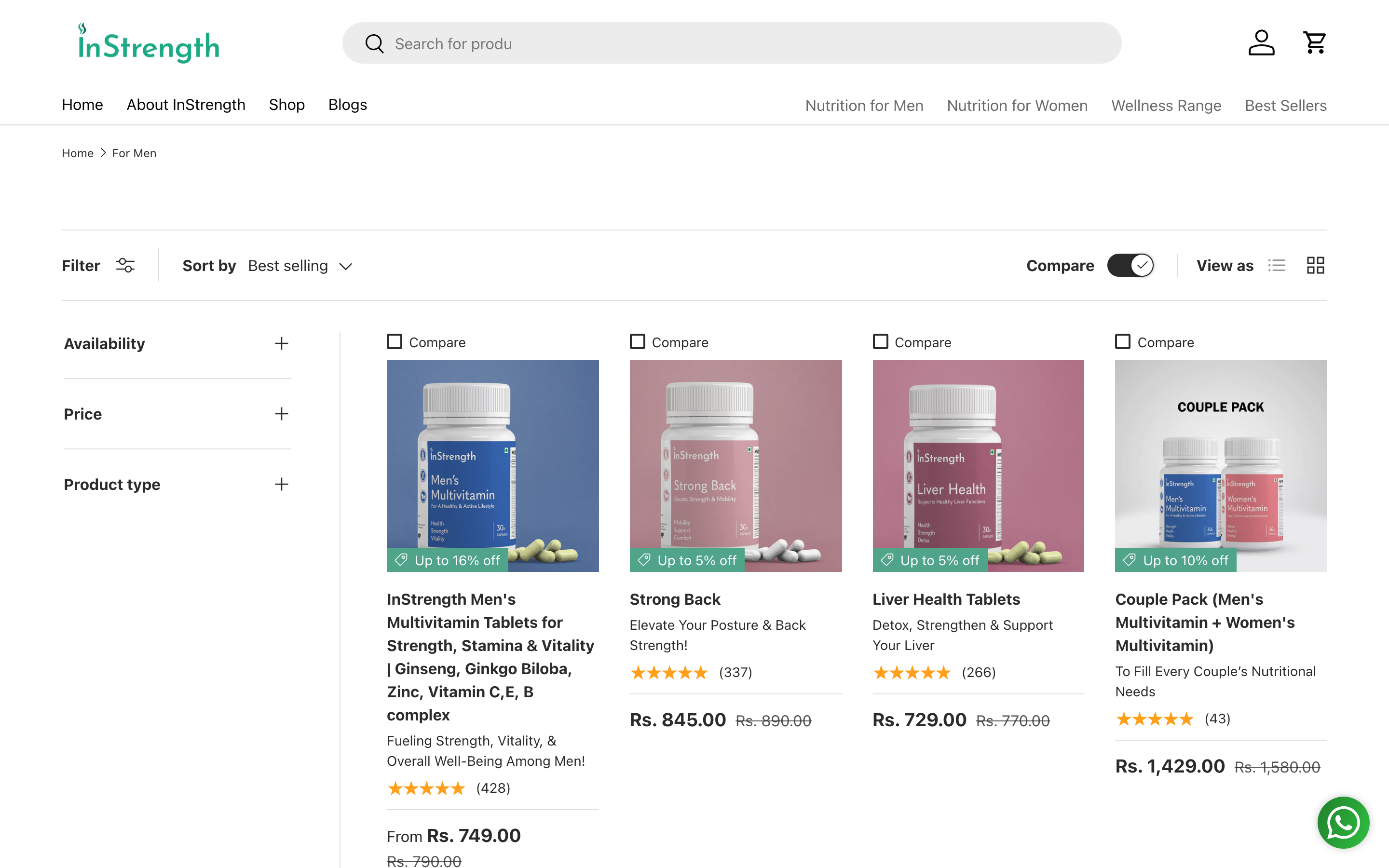Open the WhatsApp chat icon

[1343, 822]
